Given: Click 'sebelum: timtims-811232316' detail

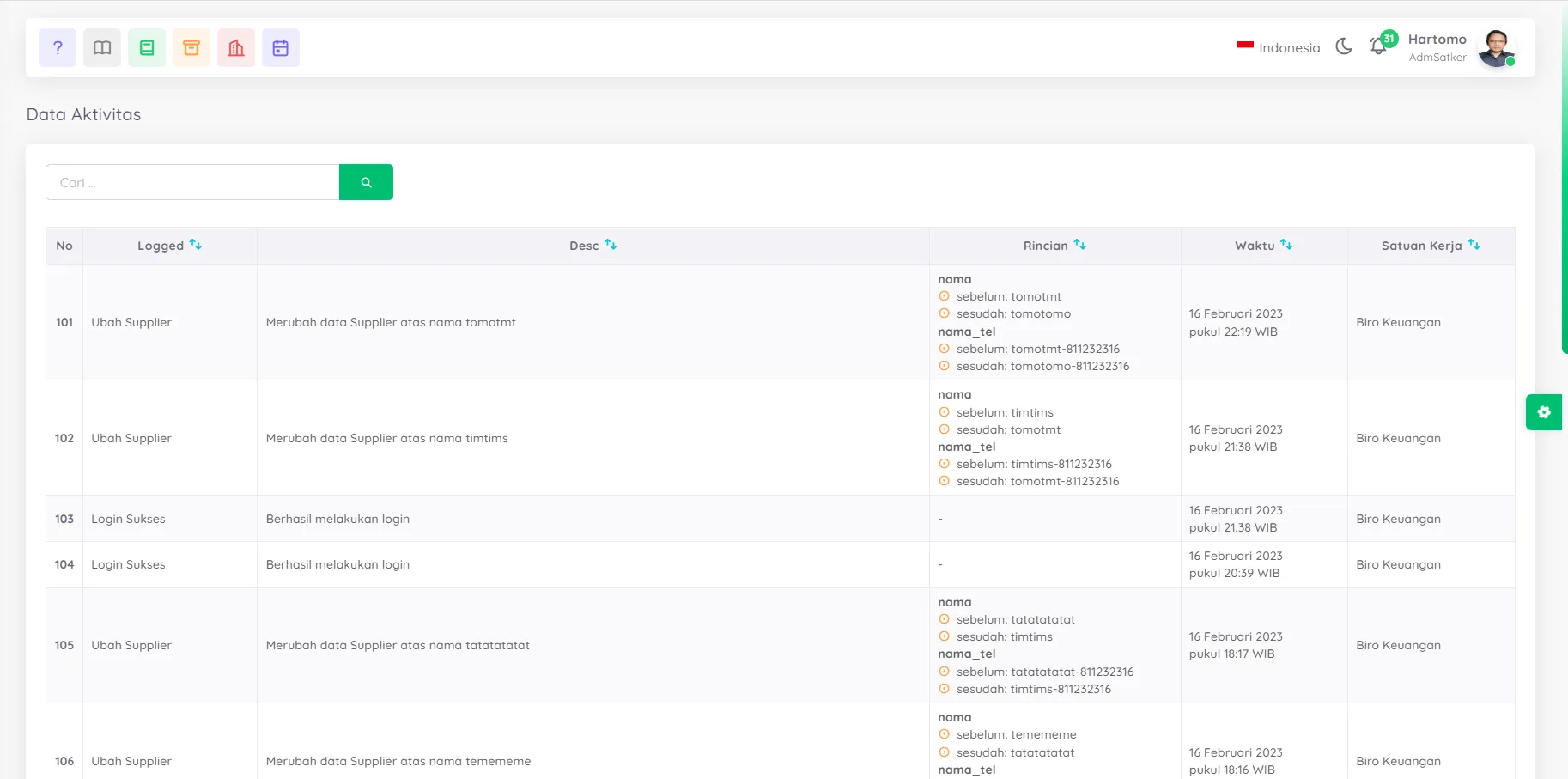Looking at the screenshot, I should (x=1034, y=465).
